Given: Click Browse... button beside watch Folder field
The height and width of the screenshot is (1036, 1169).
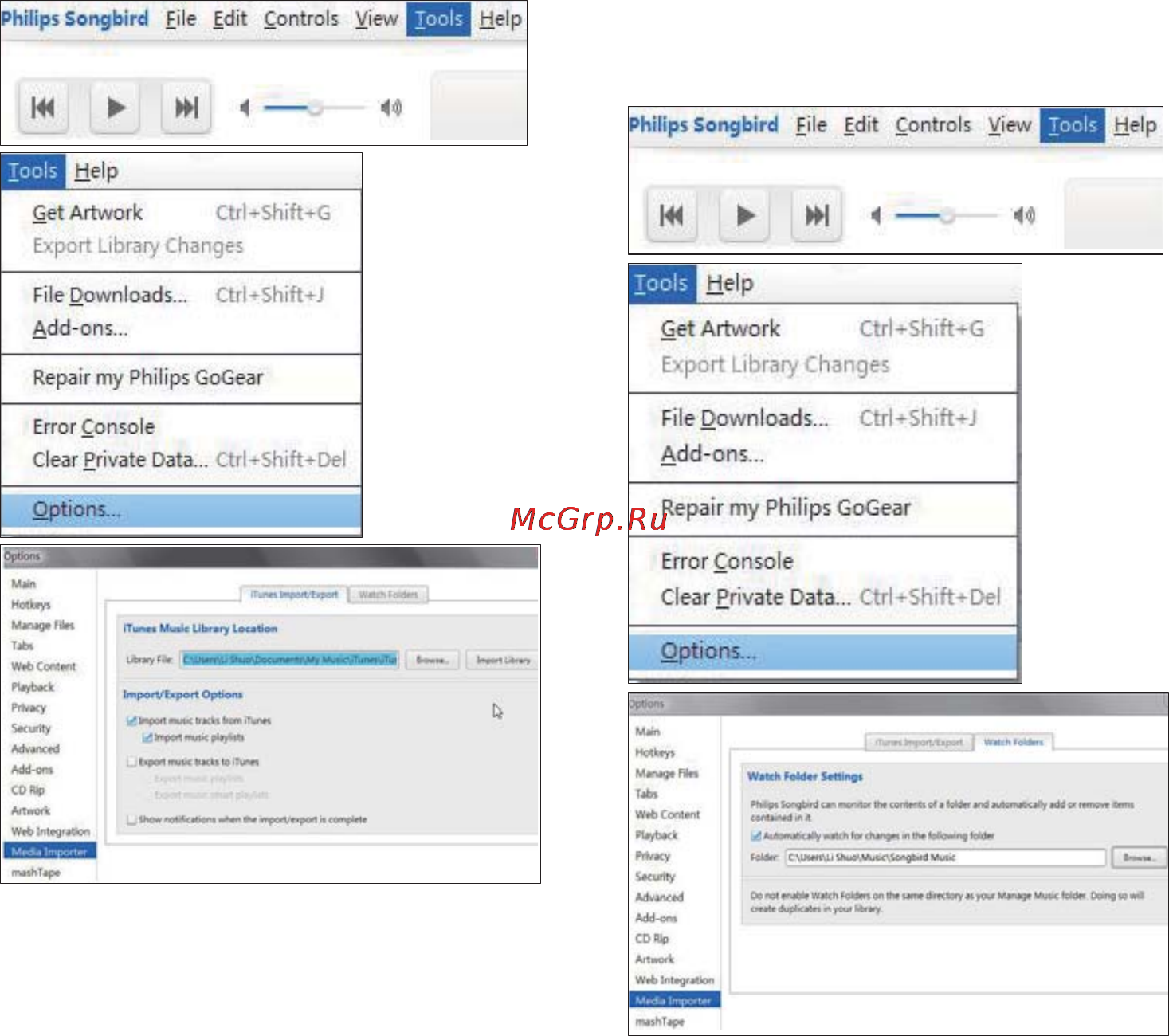Looking at the screenshot, I should (x=1139, y=857).
